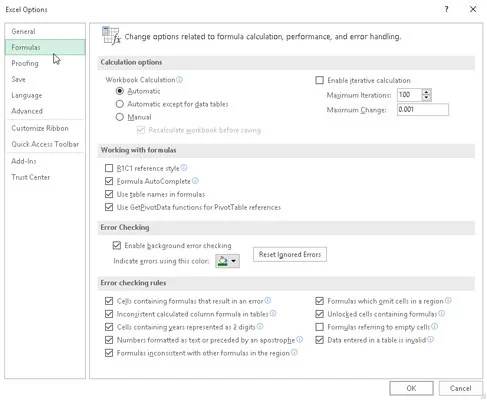Confirm settings with the OK button
This screenshot has height=400, width=487.
(411, 388)
